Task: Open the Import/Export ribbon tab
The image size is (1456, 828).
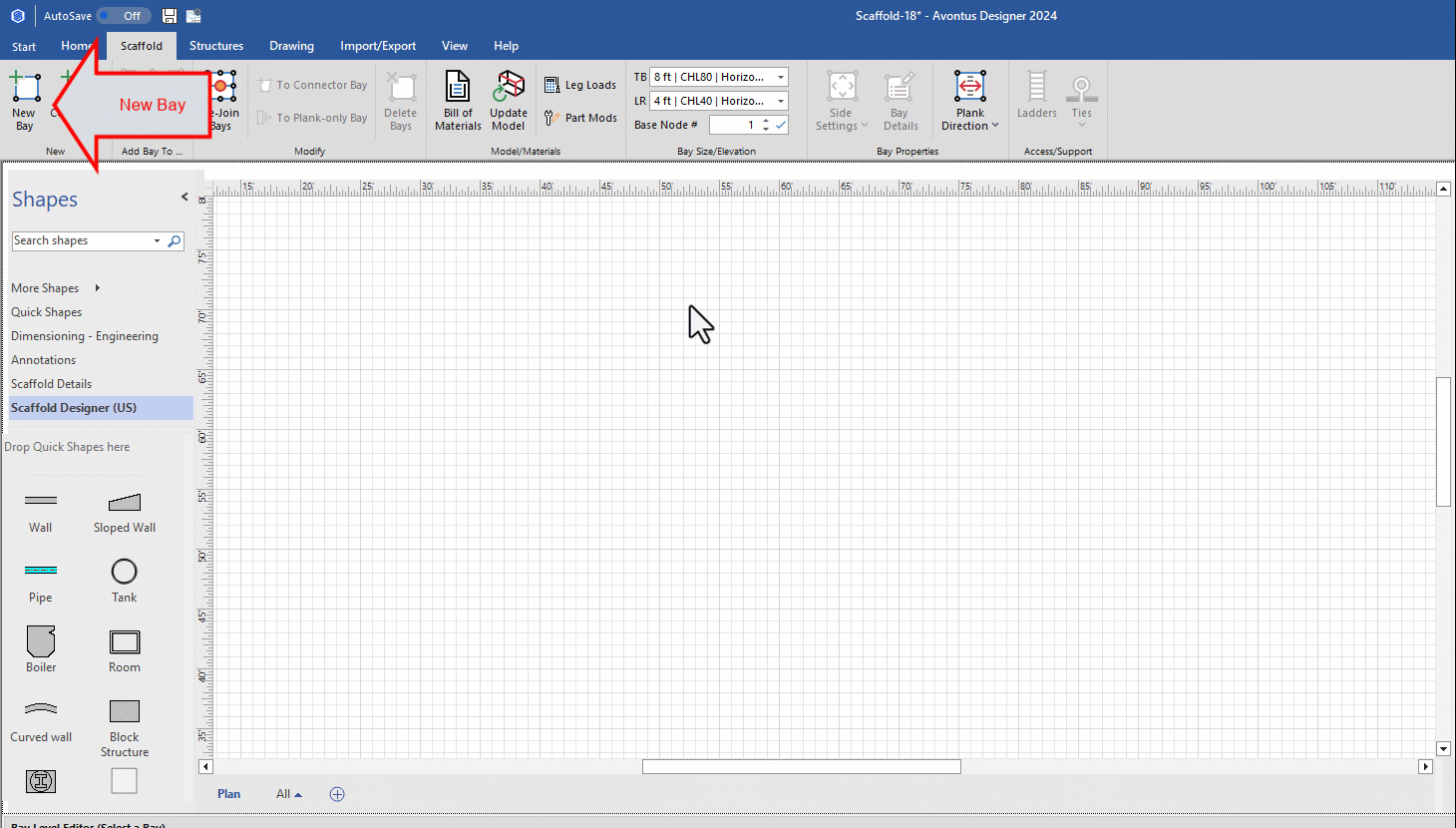Action: pyautogui.click(x=378, y=46)
